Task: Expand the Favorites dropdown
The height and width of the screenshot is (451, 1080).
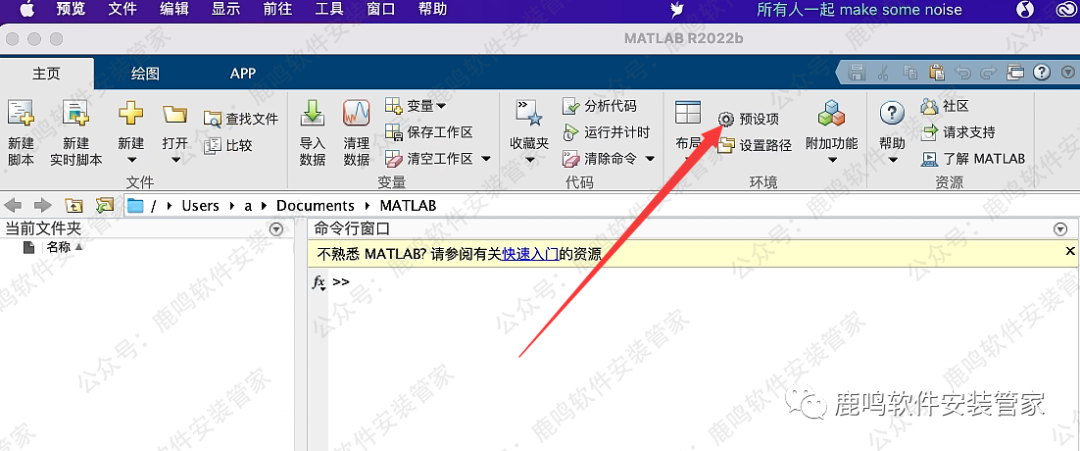Action: click(x=529, y=160)
